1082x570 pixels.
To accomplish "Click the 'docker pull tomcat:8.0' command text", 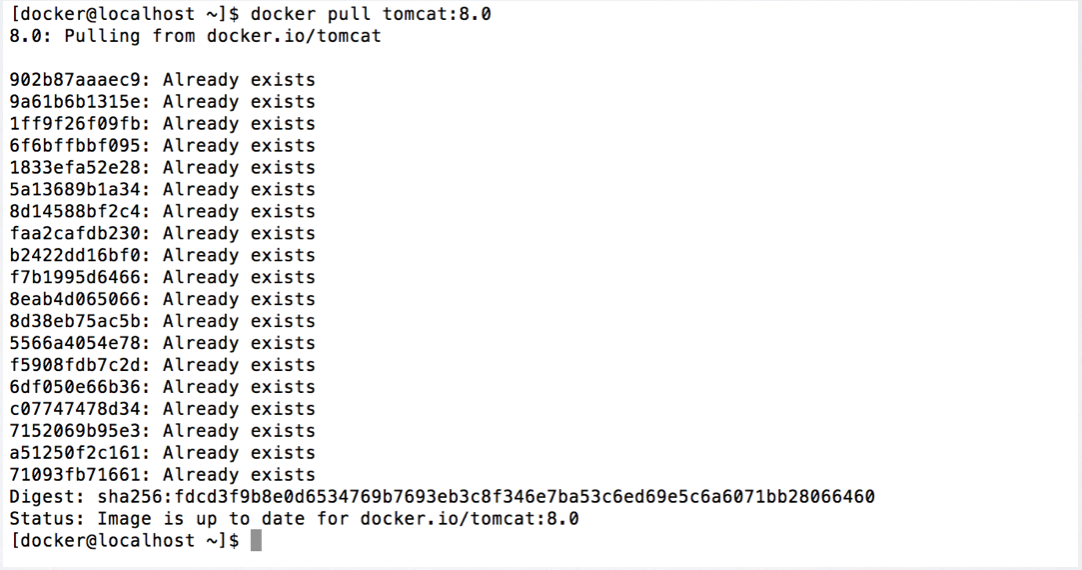I will [371, 14].
